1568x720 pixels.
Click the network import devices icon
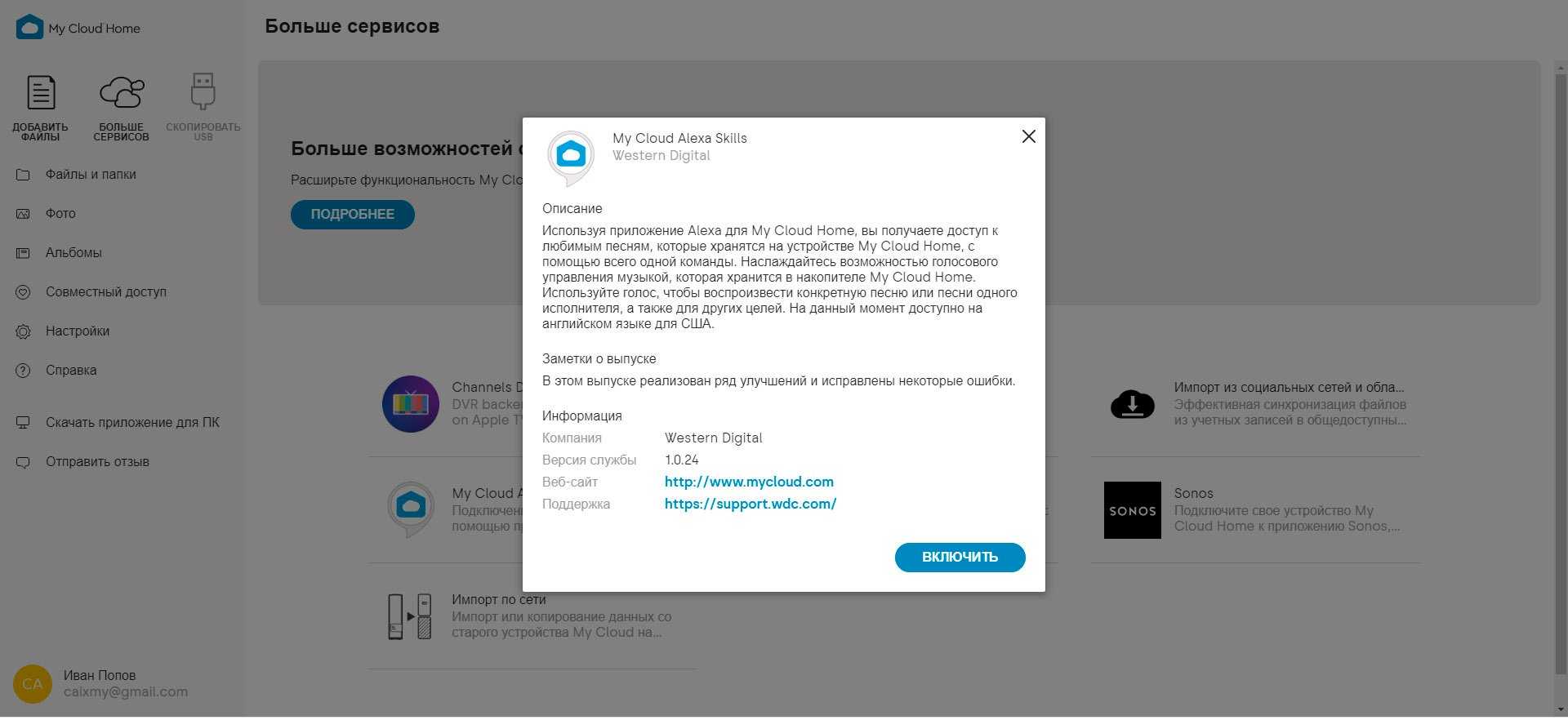tap(410, 616)
